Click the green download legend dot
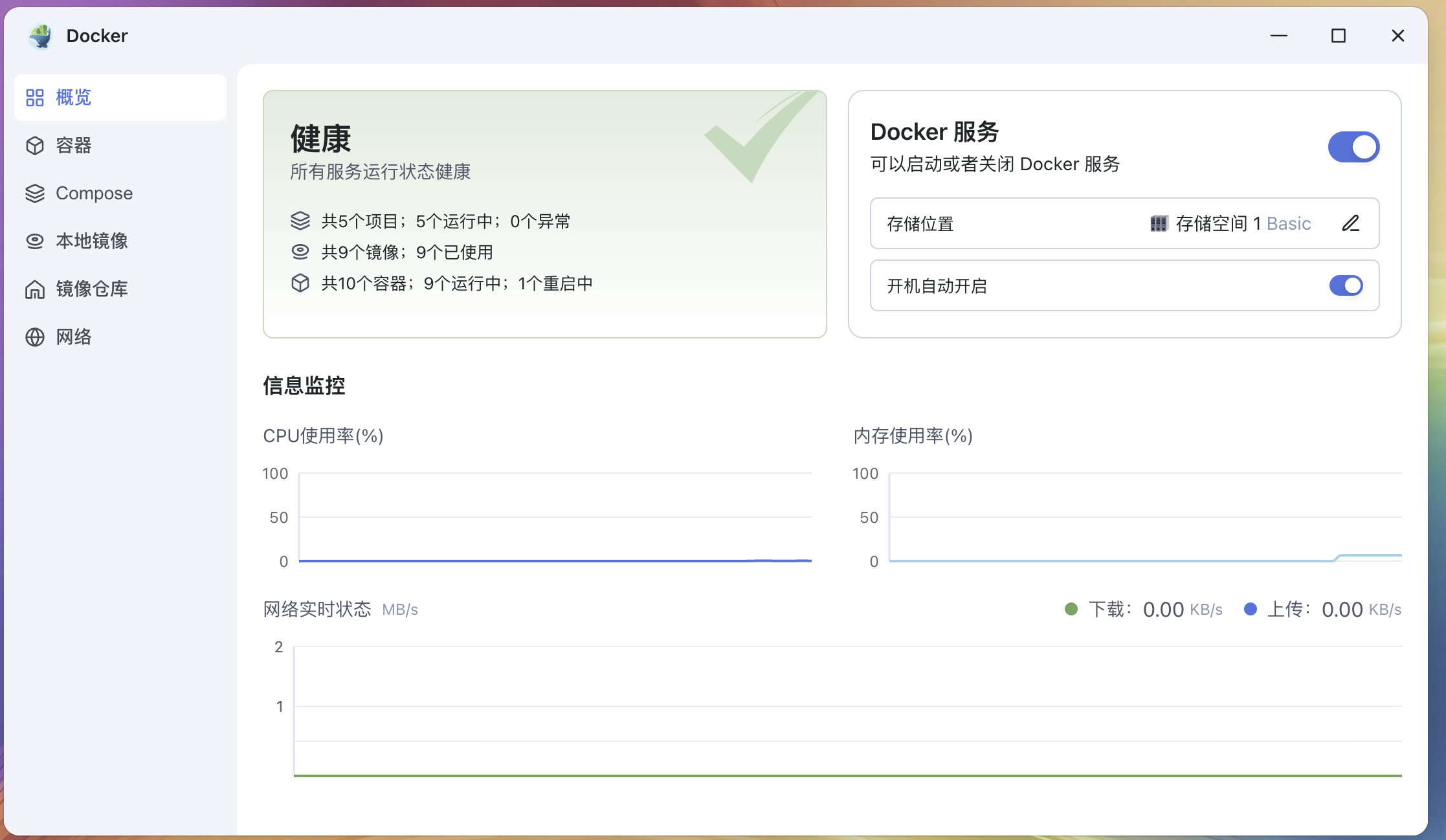The width and height of the screenshot is (1446, 840). [1071, 609]
